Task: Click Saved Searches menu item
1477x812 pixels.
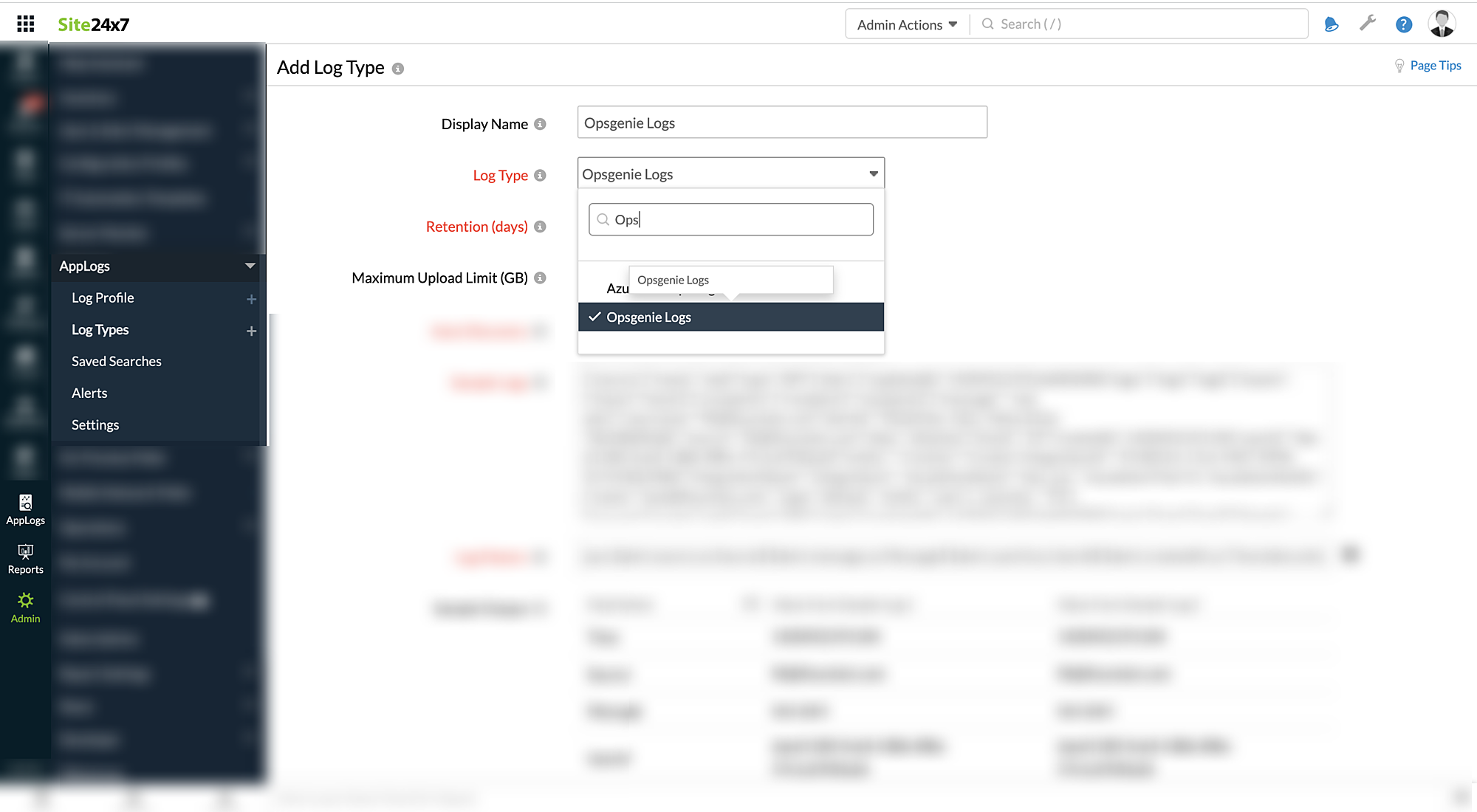Action: tap(116, 360)
